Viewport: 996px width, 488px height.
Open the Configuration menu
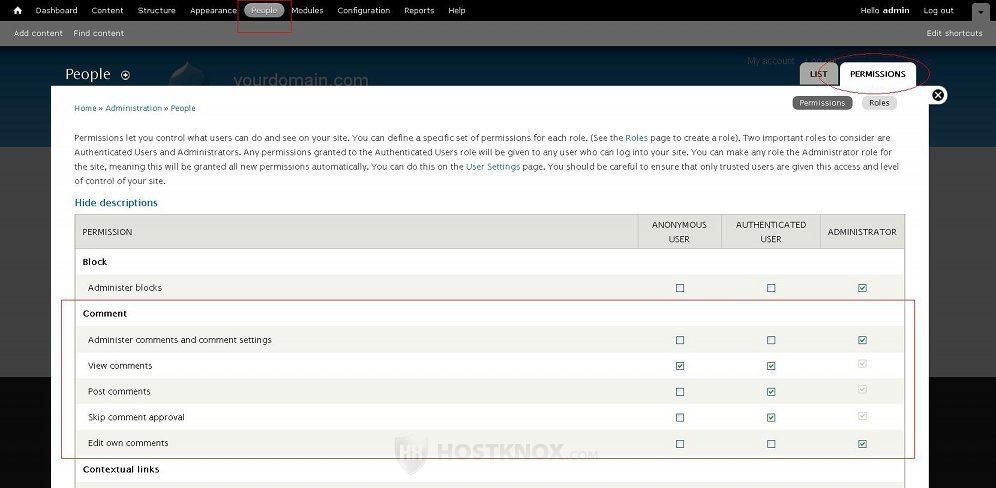[x=364, y=10]
